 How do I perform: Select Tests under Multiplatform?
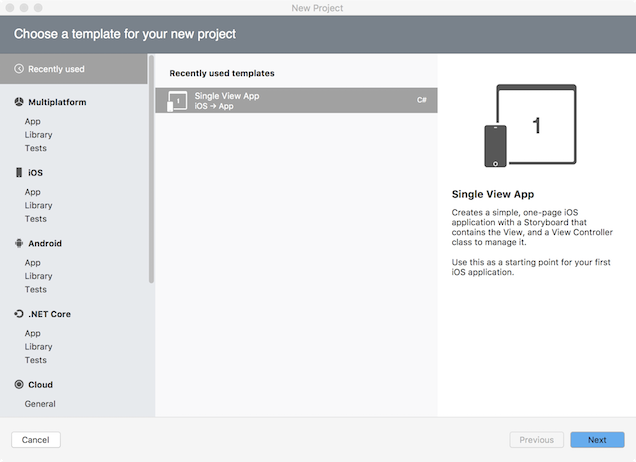pos(36,148)
